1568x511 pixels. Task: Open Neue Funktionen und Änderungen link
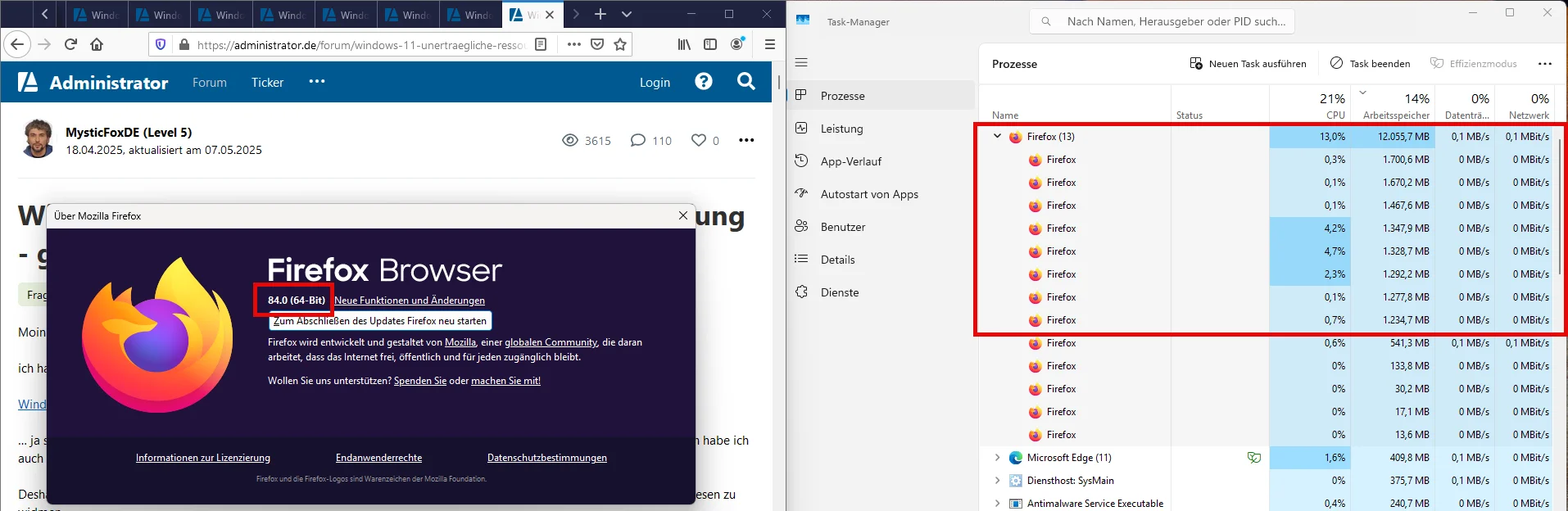[410, 301]
